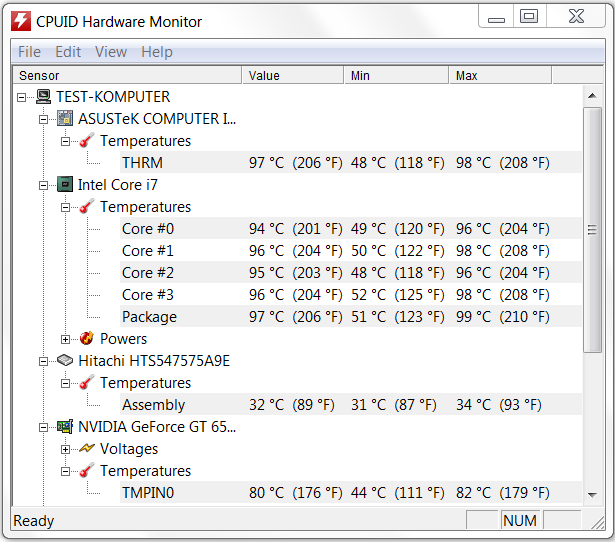Expand the Voltages node

(x=66, y=449)
